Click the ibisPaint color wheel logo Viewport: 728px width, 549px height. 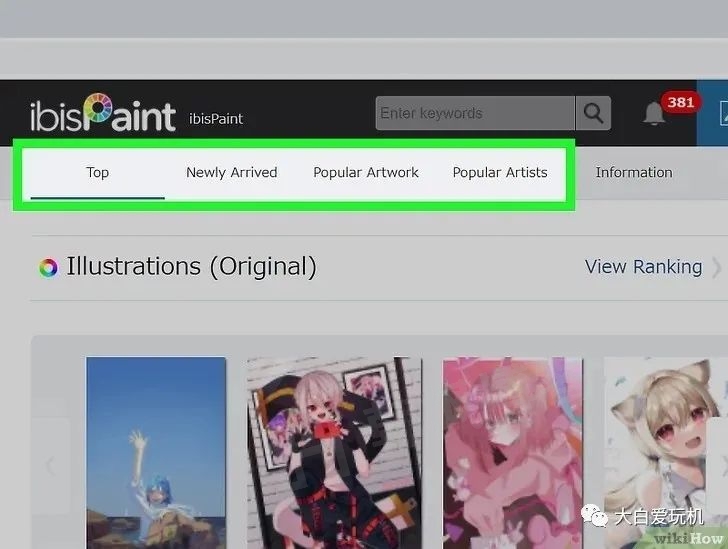coord(97,112)
